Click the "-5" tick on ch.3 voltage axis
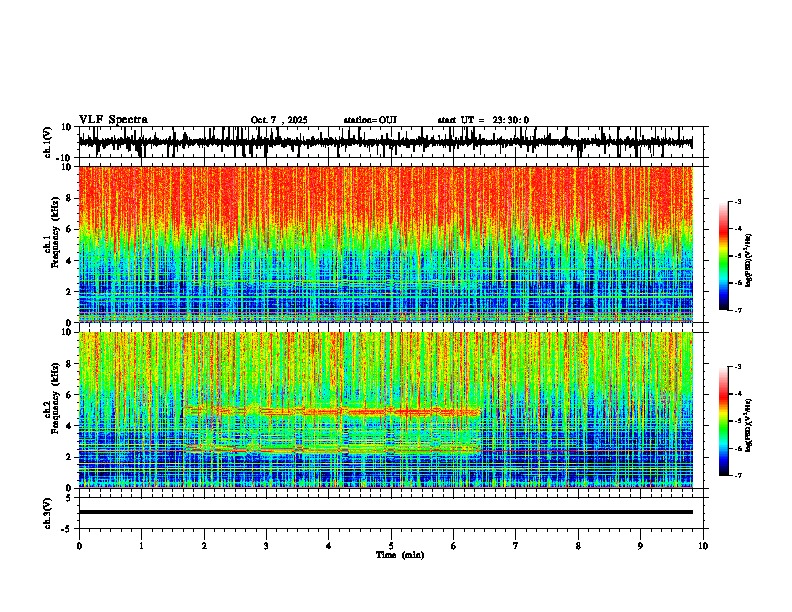This screenshot has width=792, height=612. pyautogui.click(x=67, y=529)
